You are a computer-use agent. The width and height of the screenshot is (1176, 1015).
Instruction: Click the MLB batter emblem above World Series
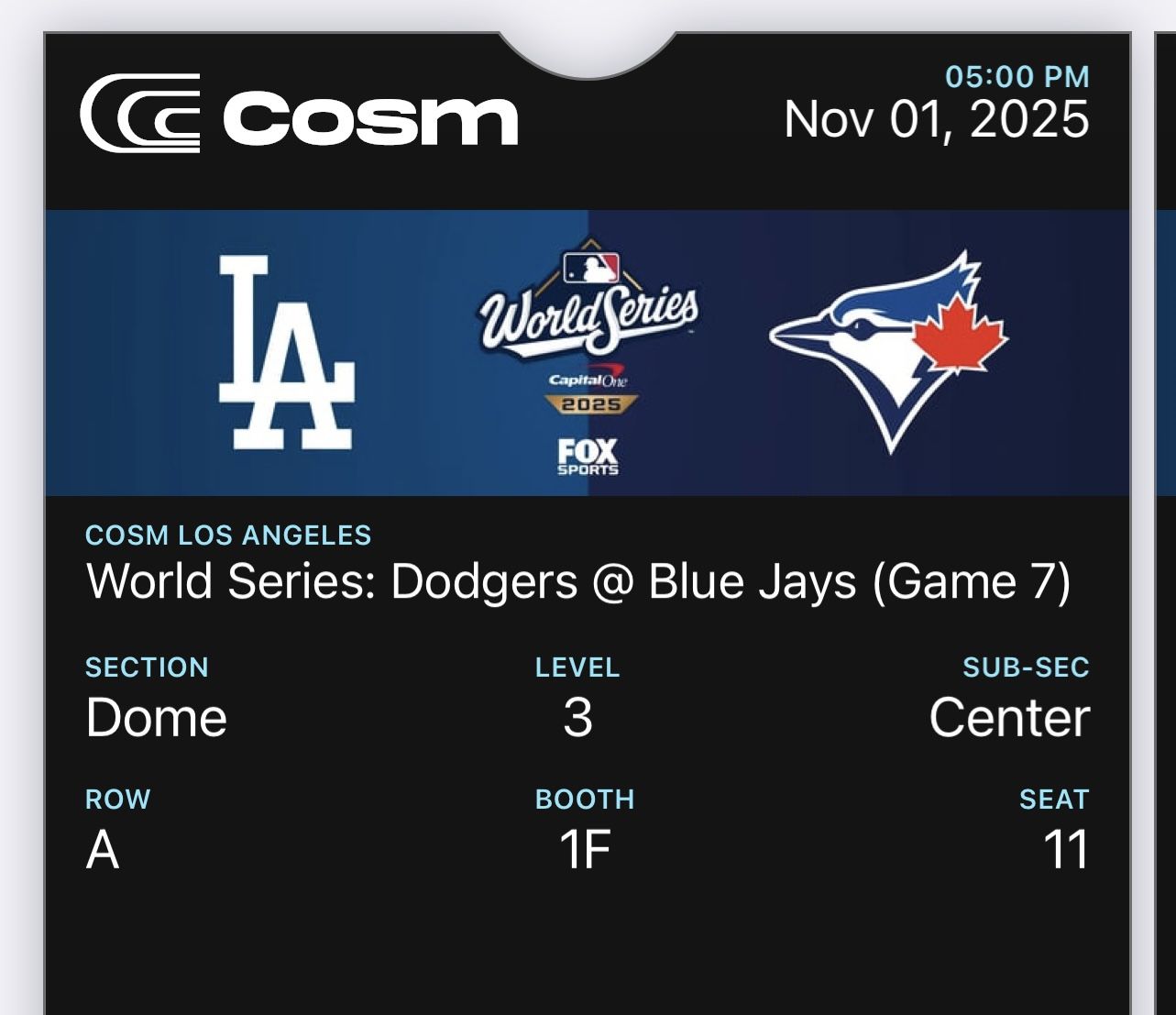(591, 266)
